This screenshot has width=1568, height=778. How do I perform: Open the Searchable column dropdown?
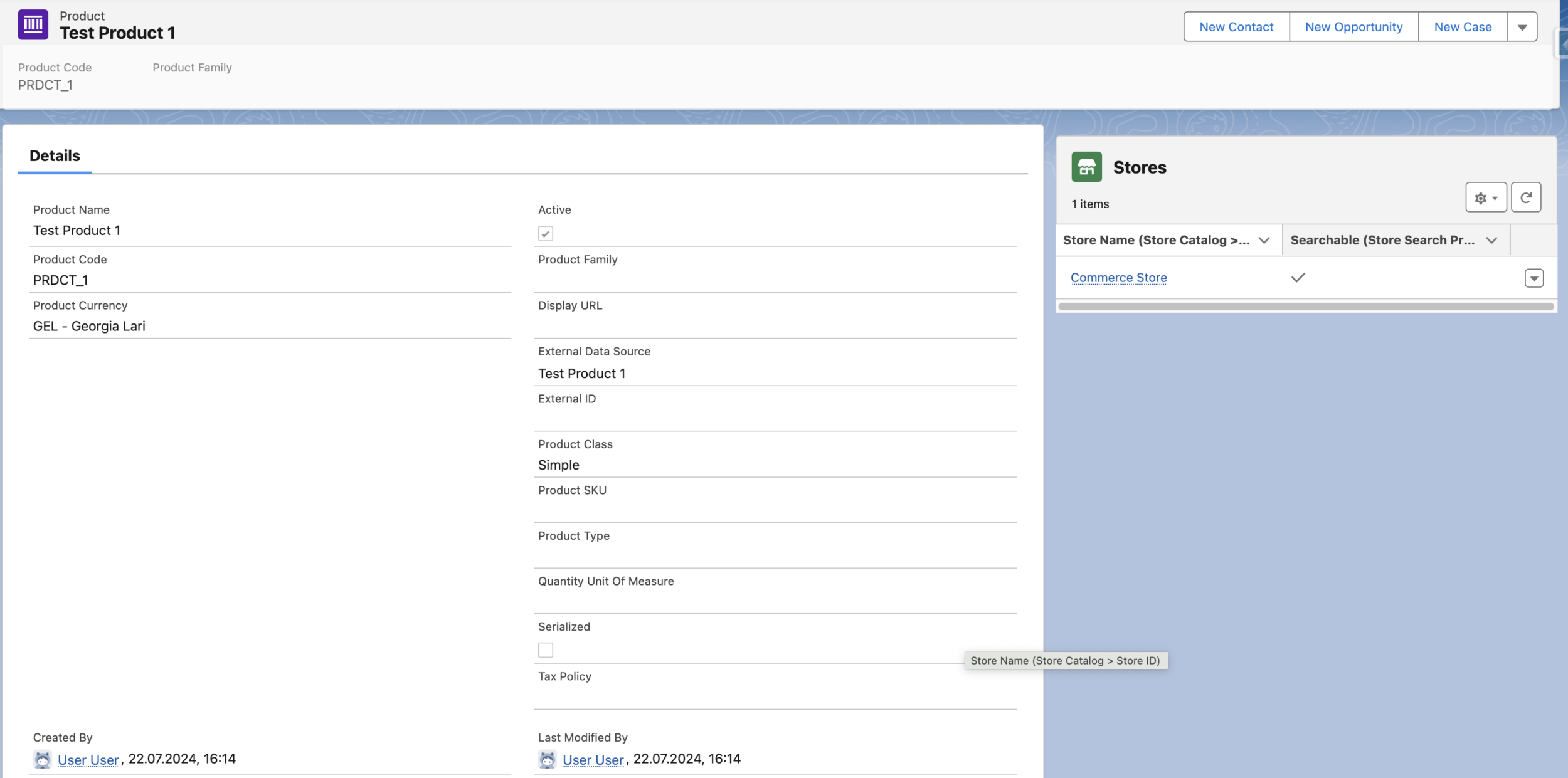point(1491,239)
